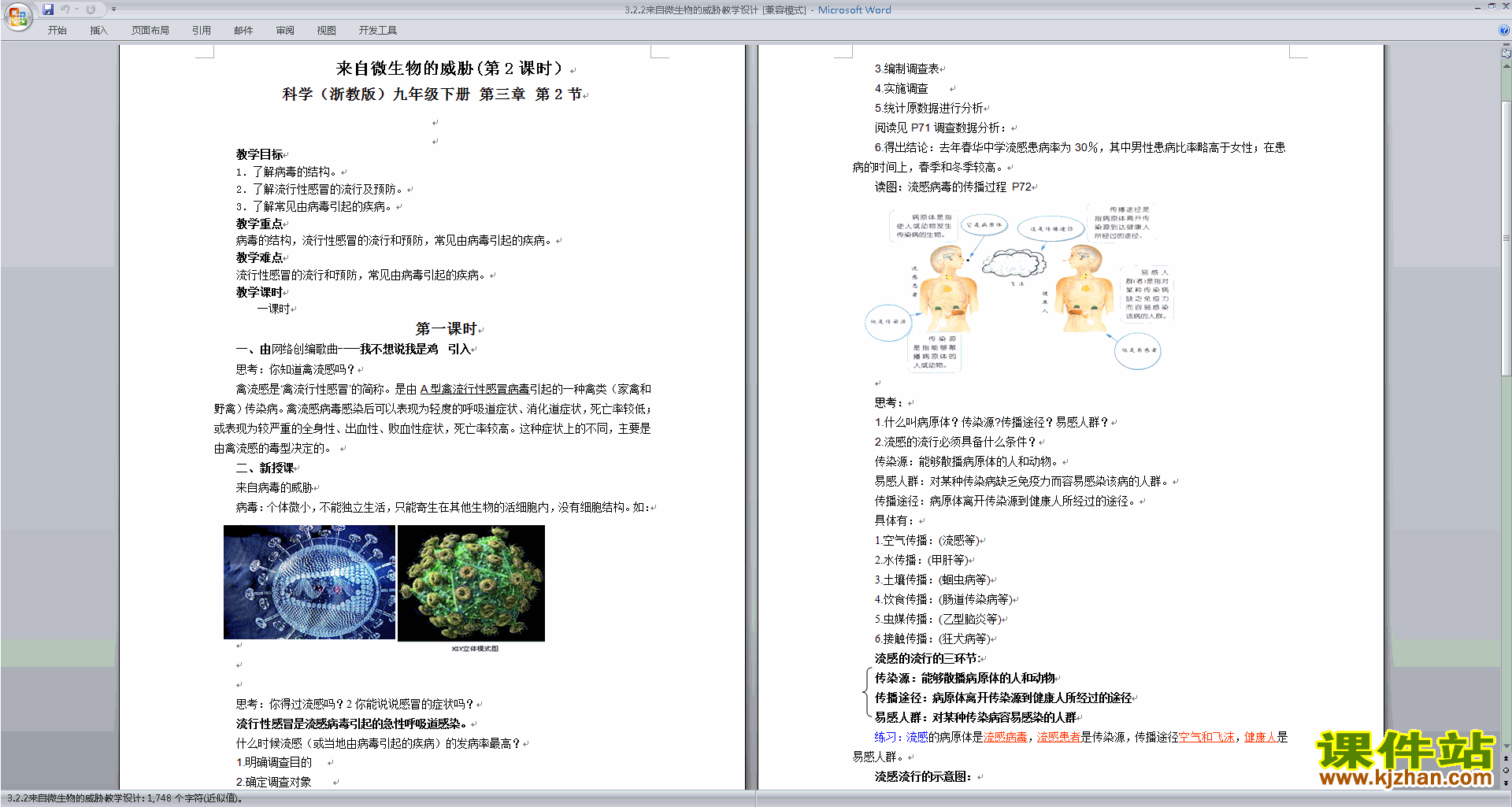Click the red underlined 流感病毒 text

point(1005,738)
